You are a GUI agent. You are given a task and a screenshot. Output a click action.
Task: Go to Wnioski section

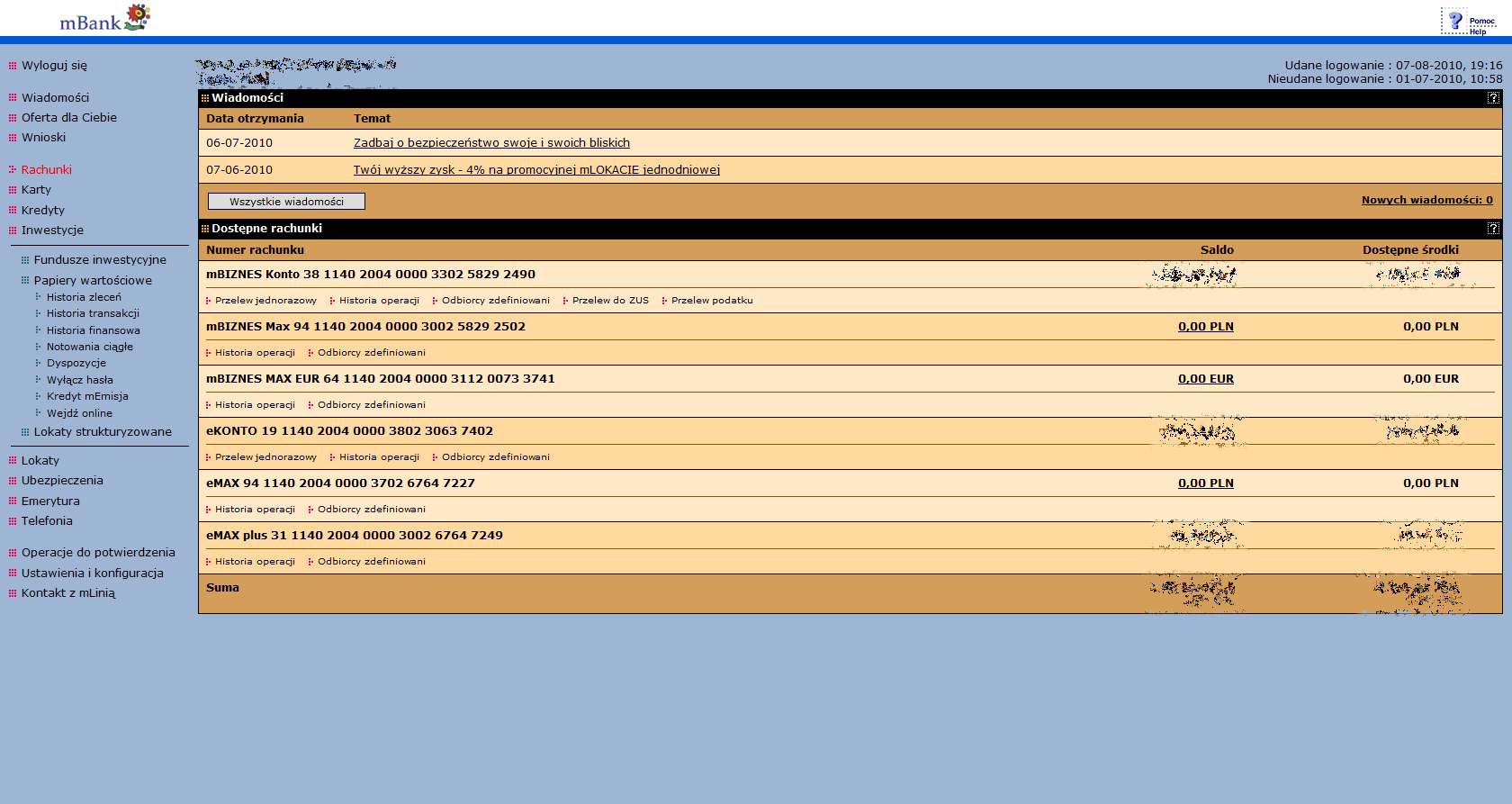point(43,138)
